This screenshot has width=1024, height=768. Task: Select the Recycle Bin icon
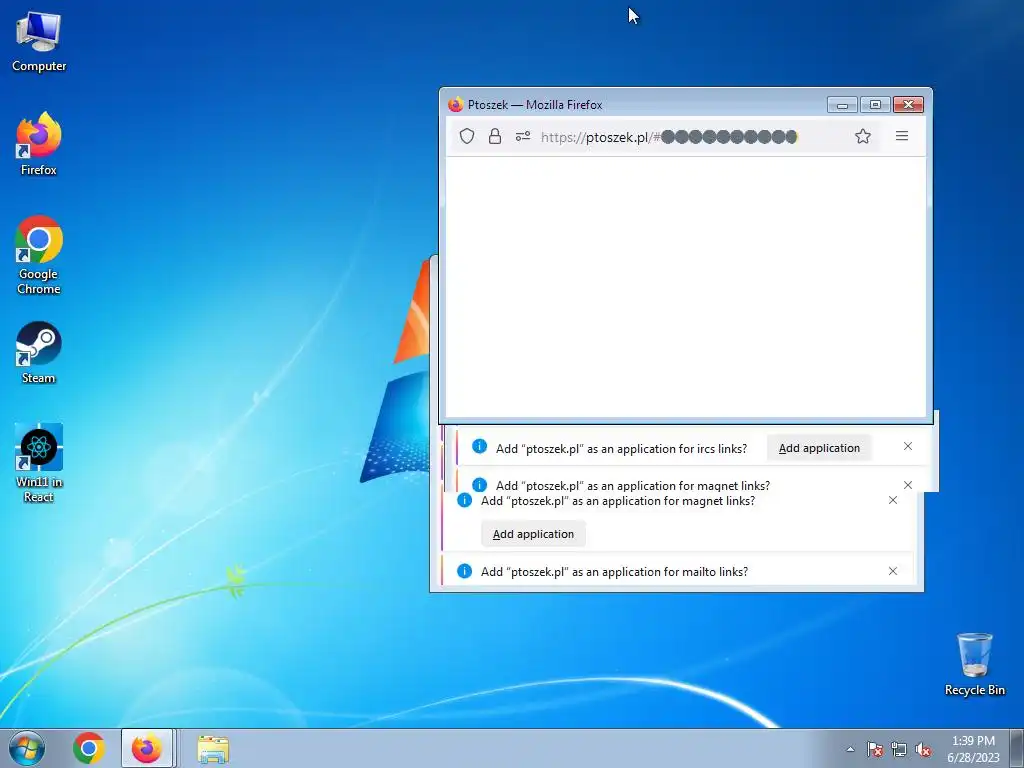tap(974, 664)
